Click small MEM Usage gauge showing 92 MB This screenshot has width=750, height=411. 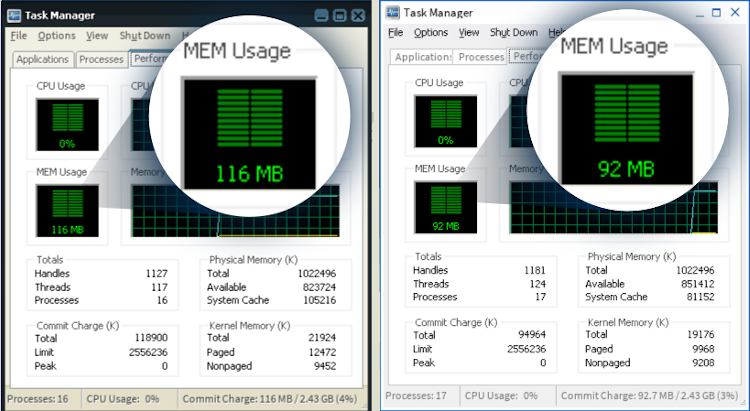click(x=446, y=208)
